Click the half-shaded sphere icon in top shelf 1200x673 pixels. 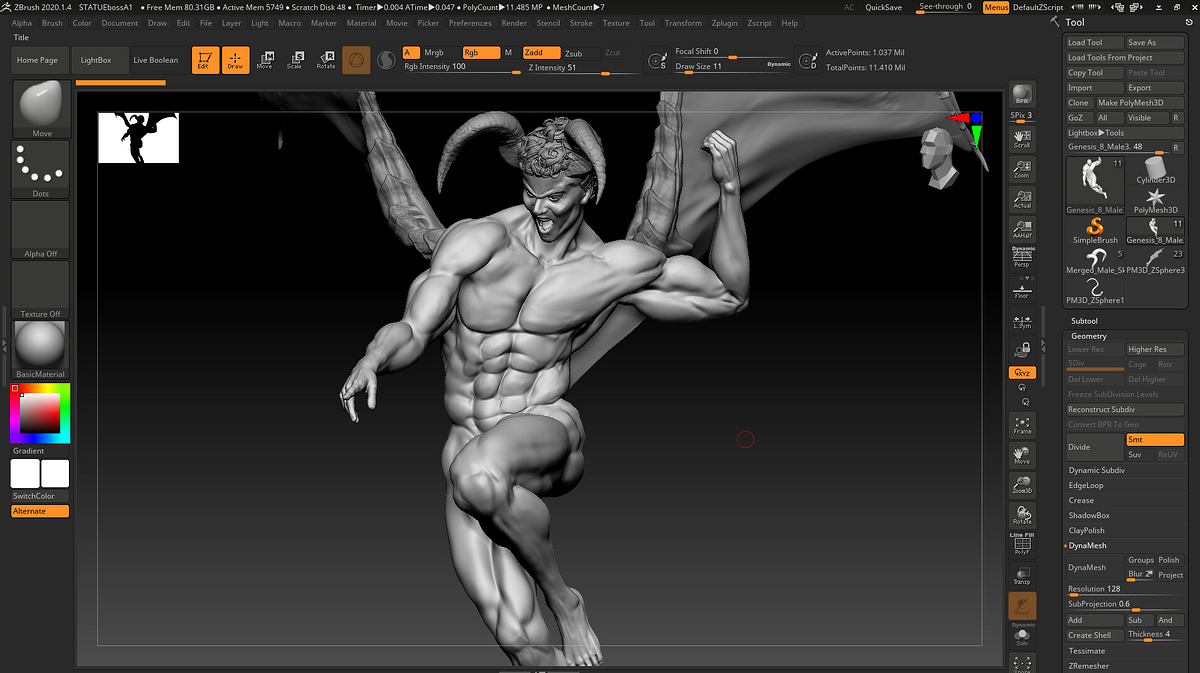386,61
